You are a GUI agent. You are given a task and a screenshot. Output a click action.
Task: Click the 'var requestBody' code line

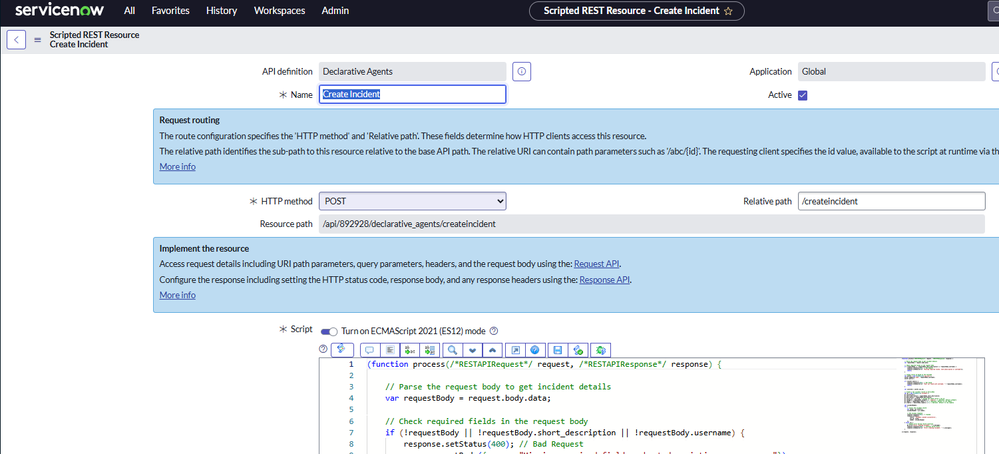pos(468,398)
